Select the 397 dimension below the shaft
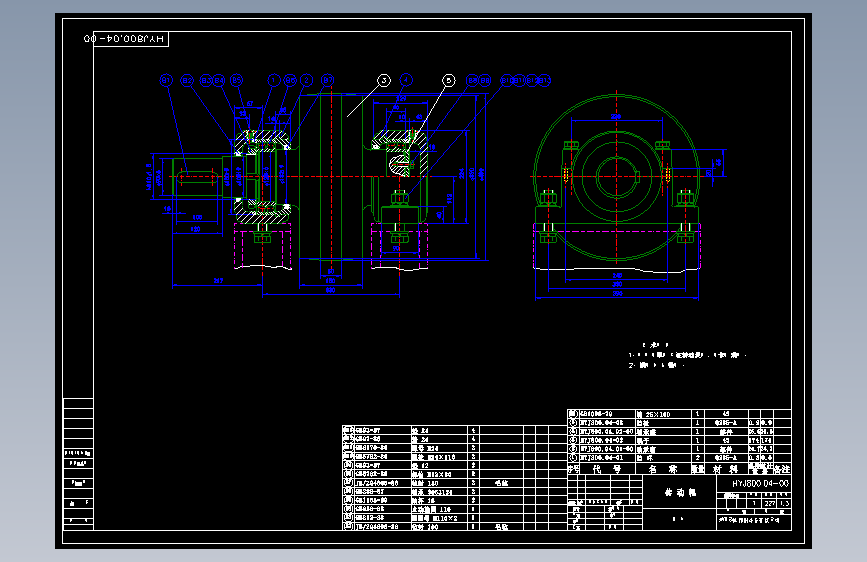 pos(218,281)
